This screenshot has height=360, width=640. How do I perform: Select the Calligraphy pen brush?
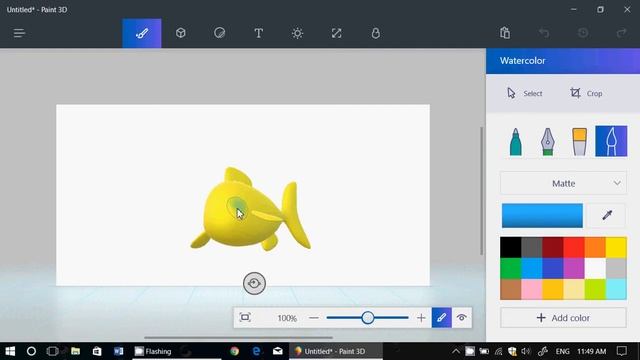[x=548, y=141]
